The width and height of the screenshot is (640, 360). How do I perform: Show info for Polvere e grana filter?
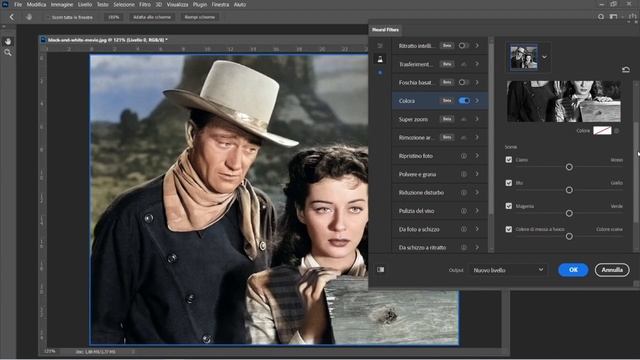tap(464, 174)
